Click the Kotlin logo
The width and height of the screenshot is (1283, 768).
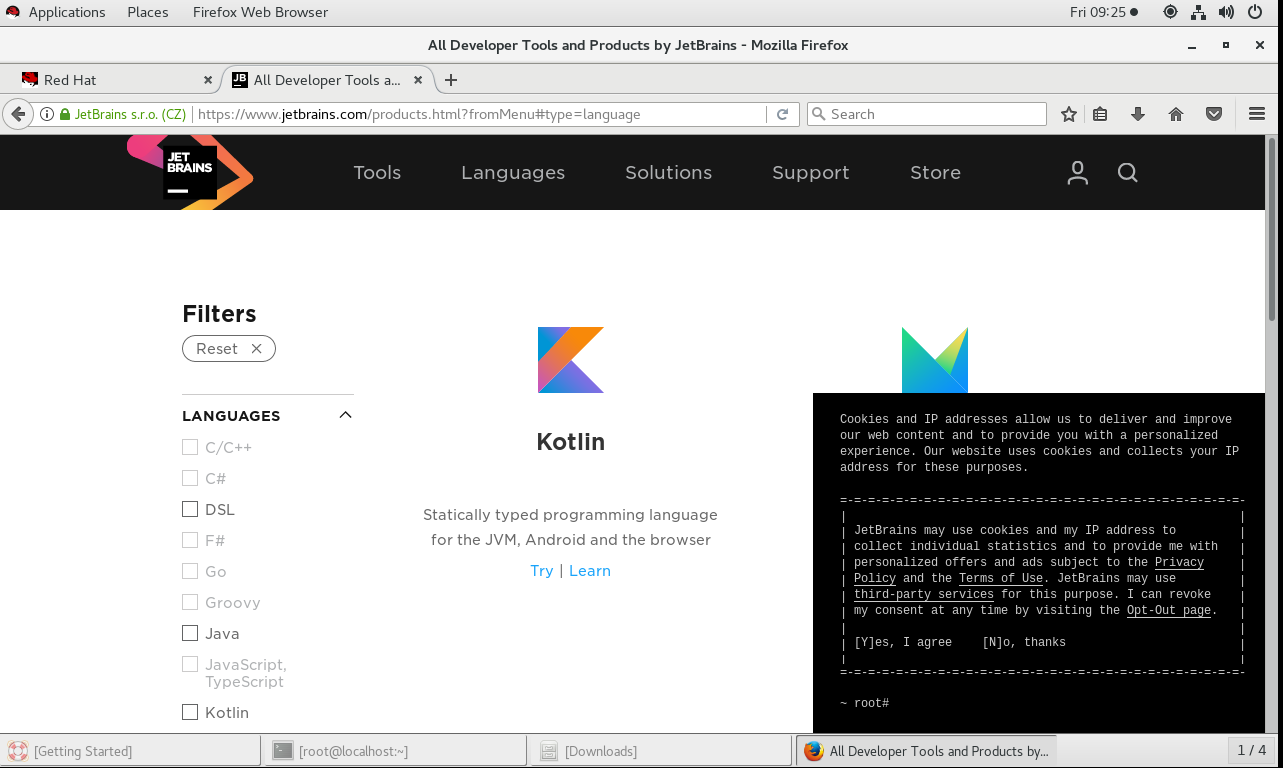coord(571,360)
